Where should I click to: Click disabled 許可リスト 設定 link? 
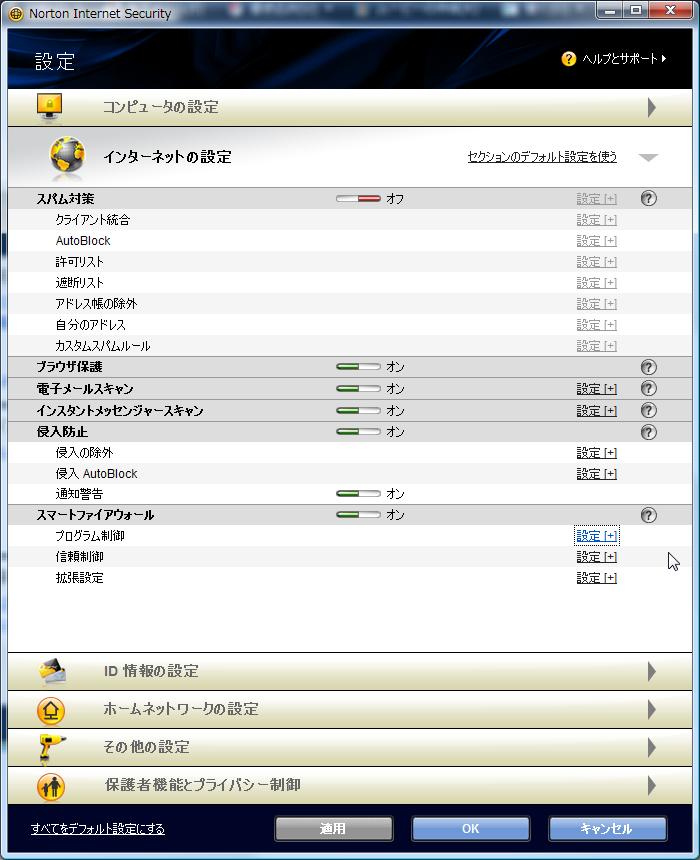tap(596, 262)
